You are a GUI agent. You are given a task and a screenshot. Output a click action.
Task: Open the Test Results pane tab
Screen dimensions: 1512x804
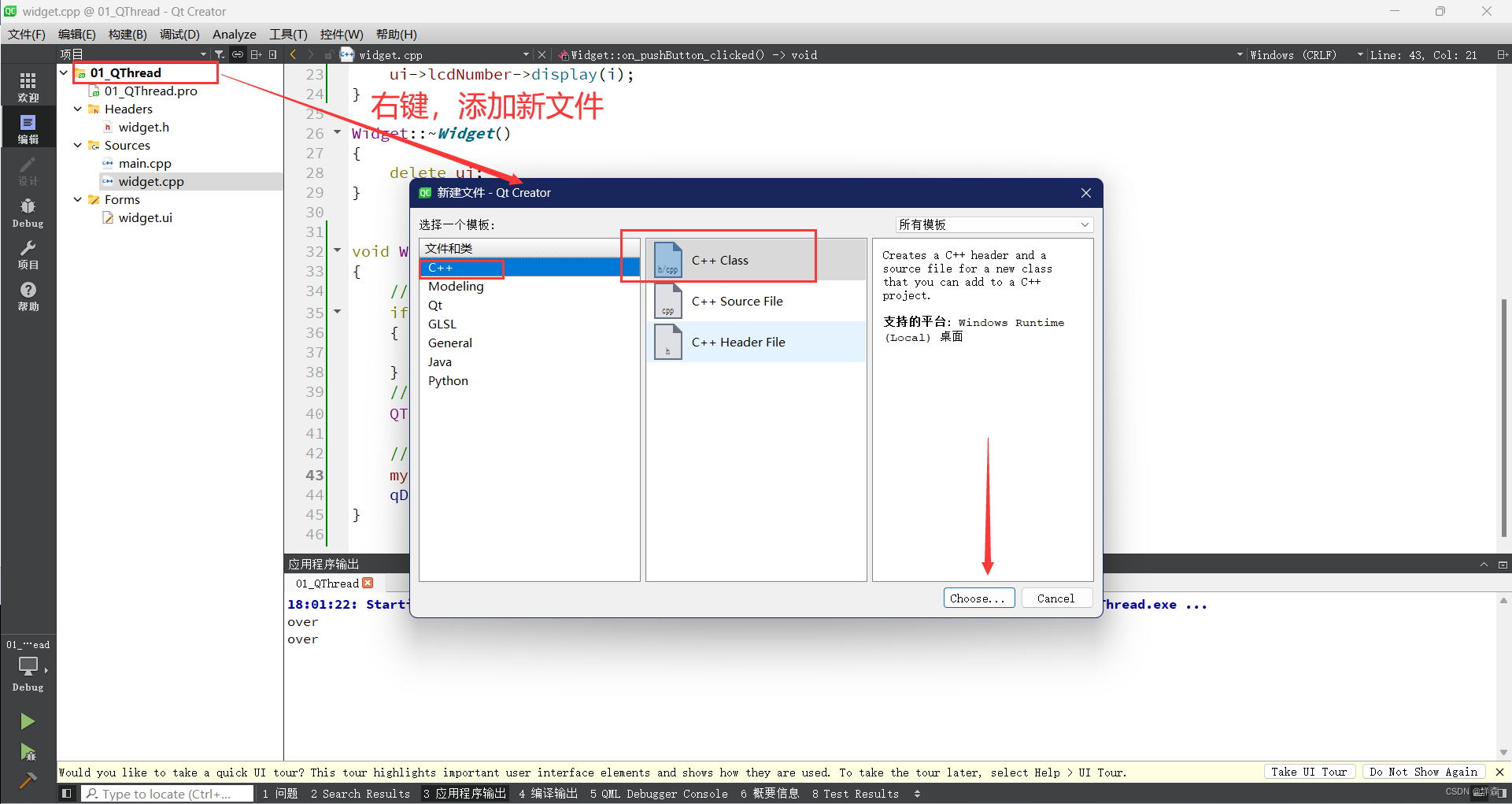point(856,794)
